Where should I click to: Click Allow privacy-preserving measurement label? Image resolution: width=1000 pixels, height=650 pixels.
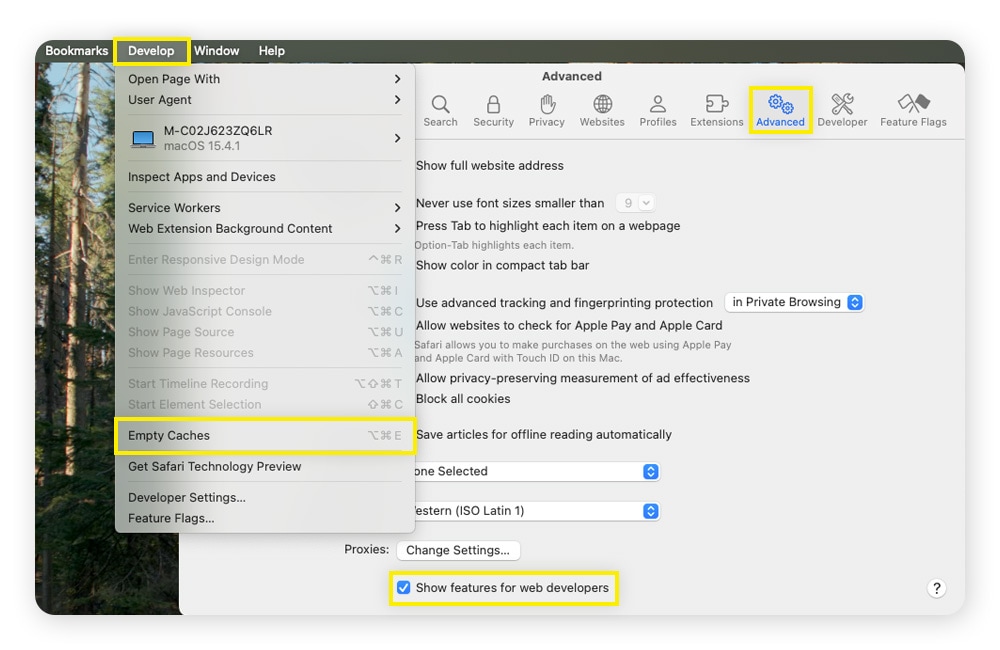pos(583,378)
